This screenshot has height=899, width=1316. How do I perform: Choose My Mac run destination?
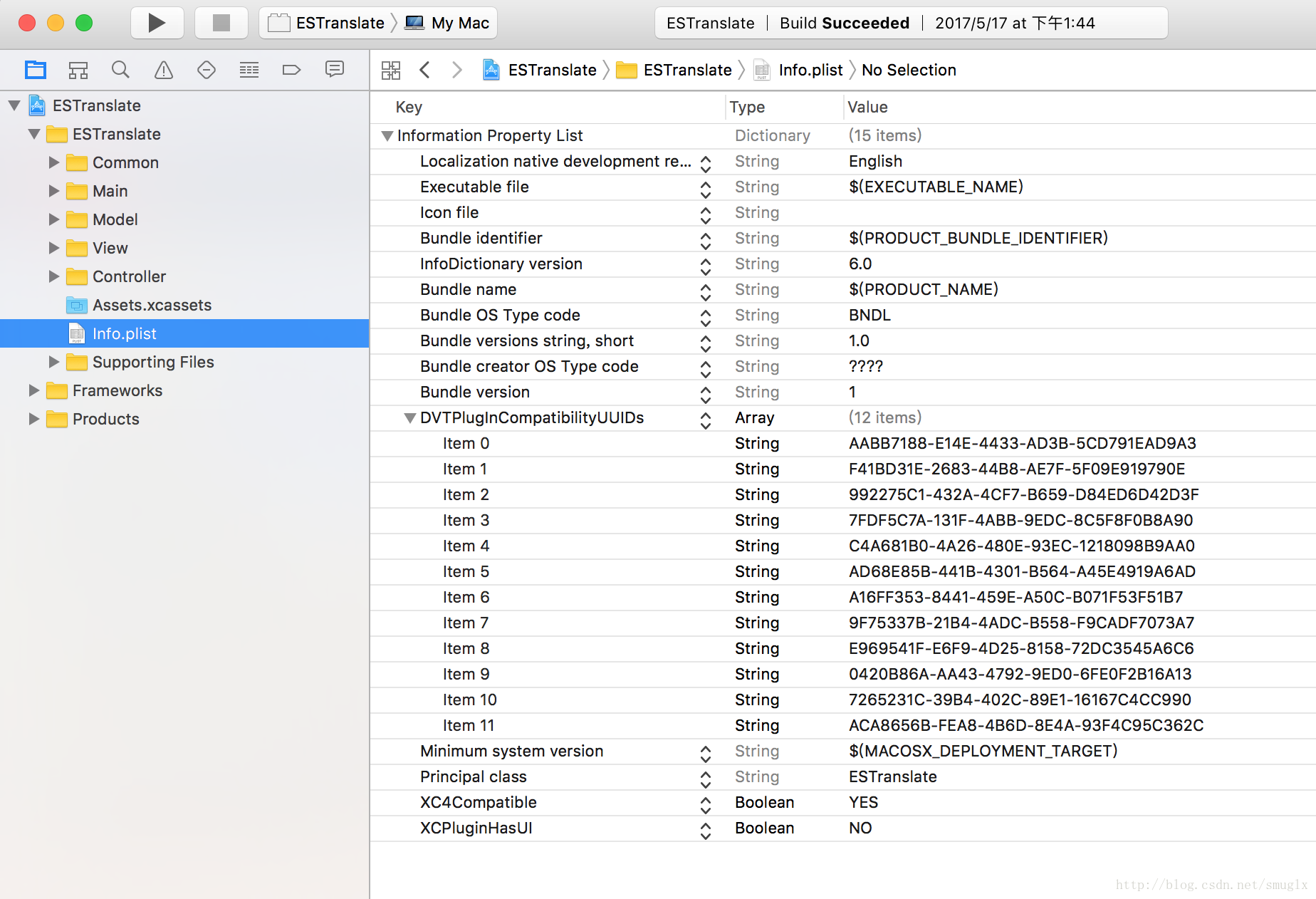[447, 23]
